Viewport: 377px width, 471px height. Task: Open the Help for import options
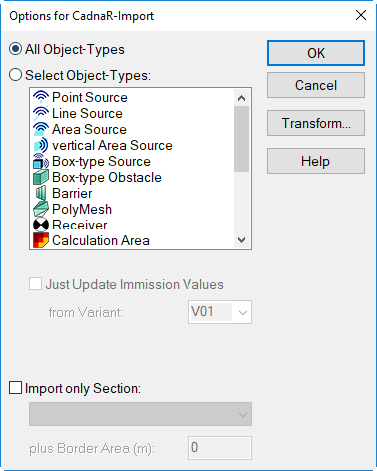316,161
